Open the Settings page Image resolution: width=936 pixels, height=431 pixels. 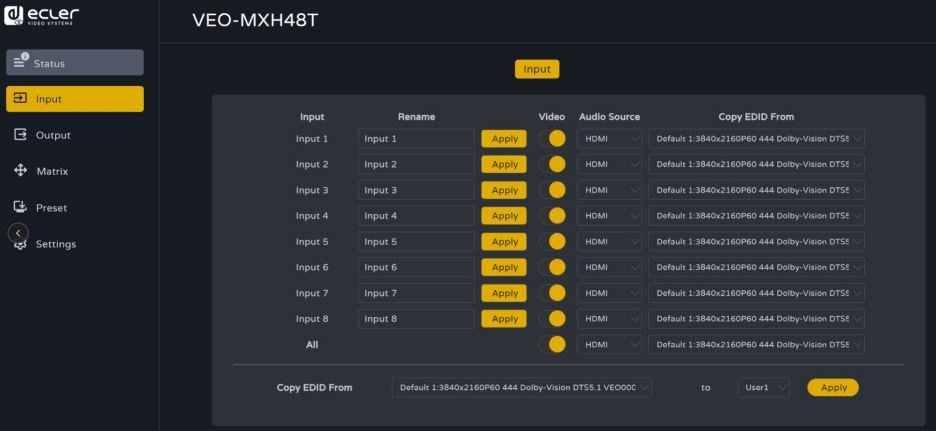click(x=75, y=244)
